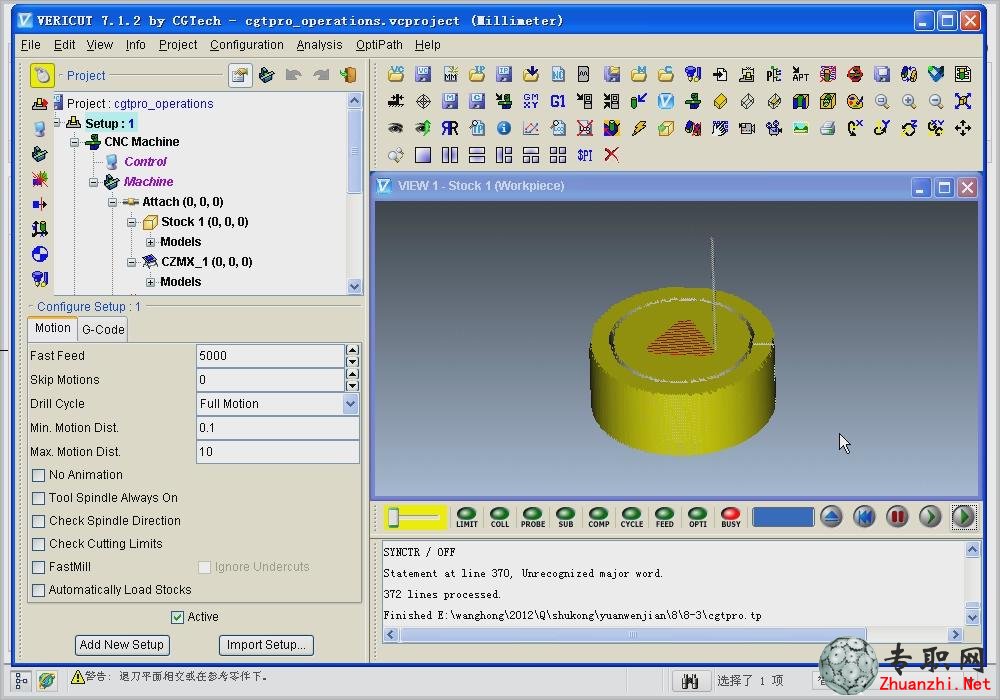Click the image picture toolbar icon
The height and width of the screenshot is (700, 1000).
click(x=800, y=128)
